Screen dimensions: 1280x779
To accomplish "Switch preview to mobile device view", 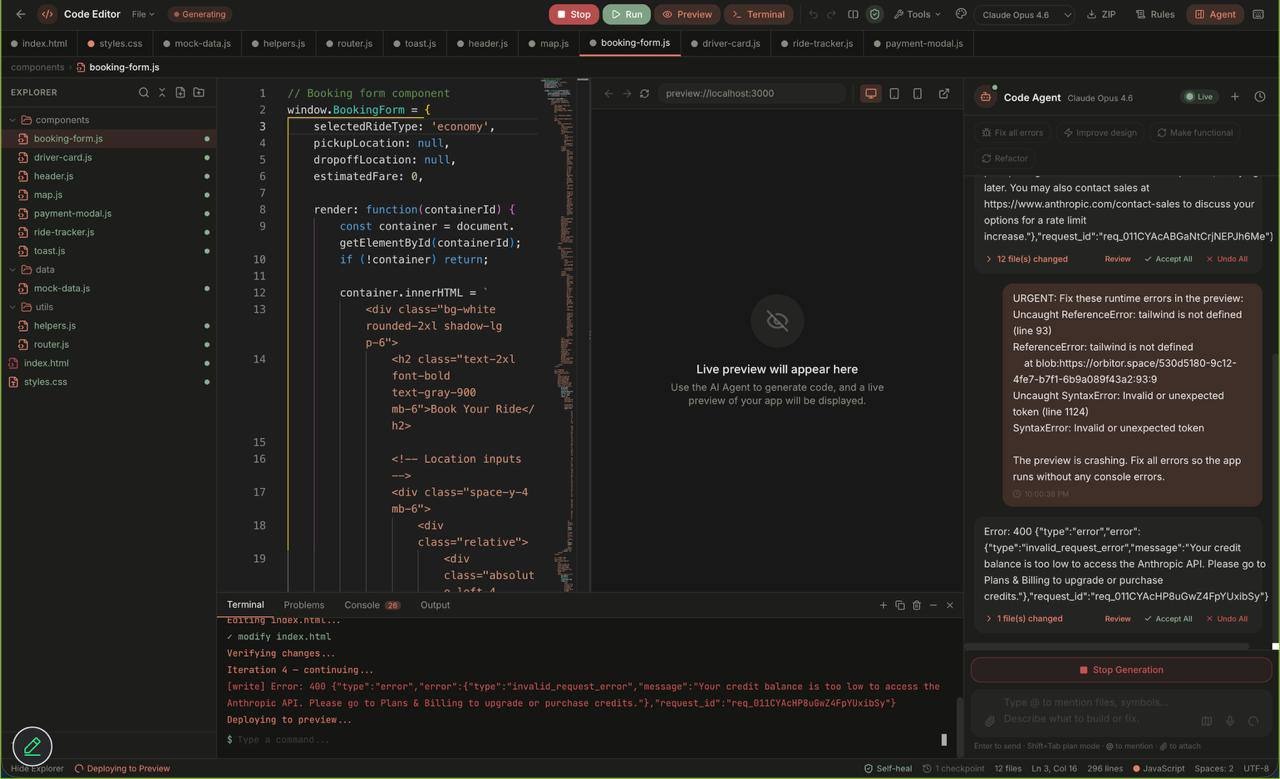I will [x=917, y=93].
